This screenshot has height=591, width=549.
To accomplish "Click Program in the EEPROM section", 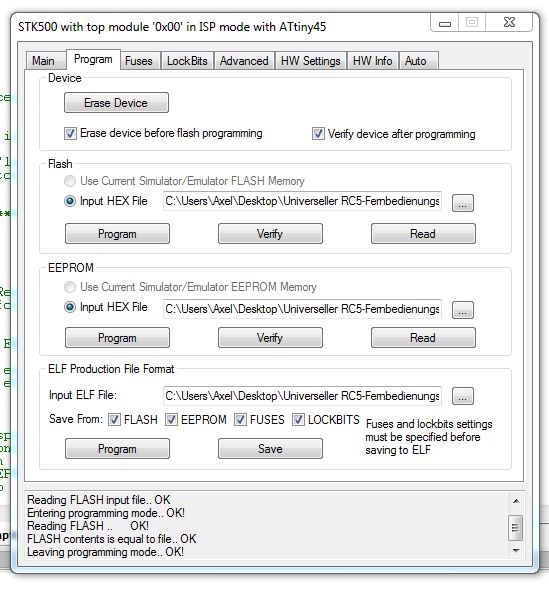I will [x=117, y=338].
